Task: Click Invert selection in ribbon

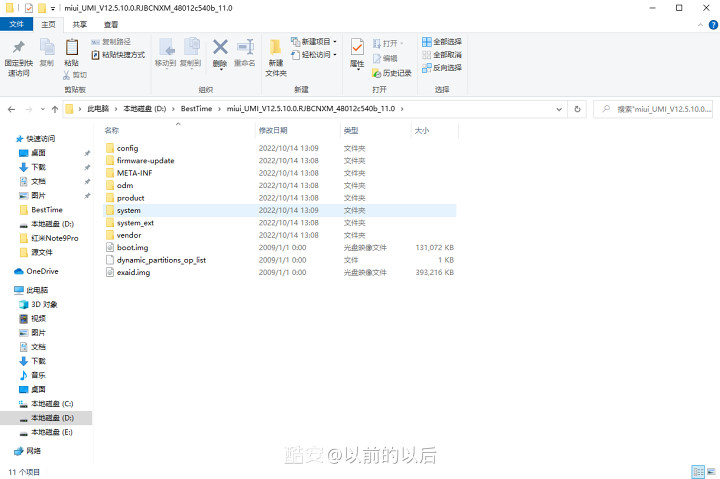Action: click(442, 68)
